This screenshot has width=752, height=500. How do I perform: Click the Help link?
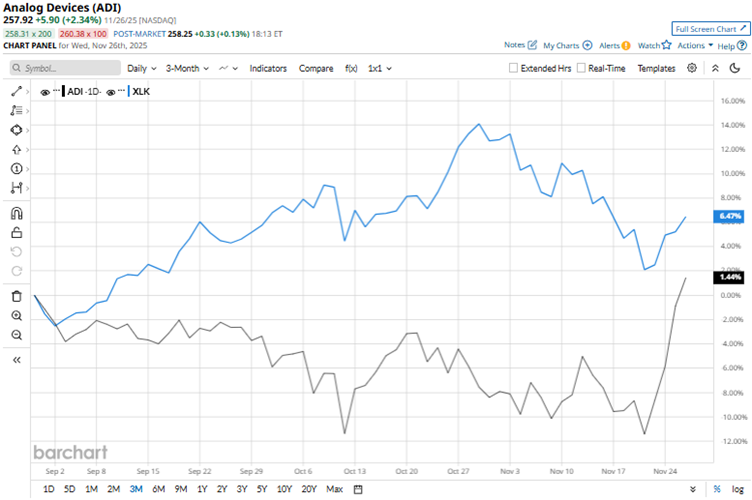pos(726,46)
